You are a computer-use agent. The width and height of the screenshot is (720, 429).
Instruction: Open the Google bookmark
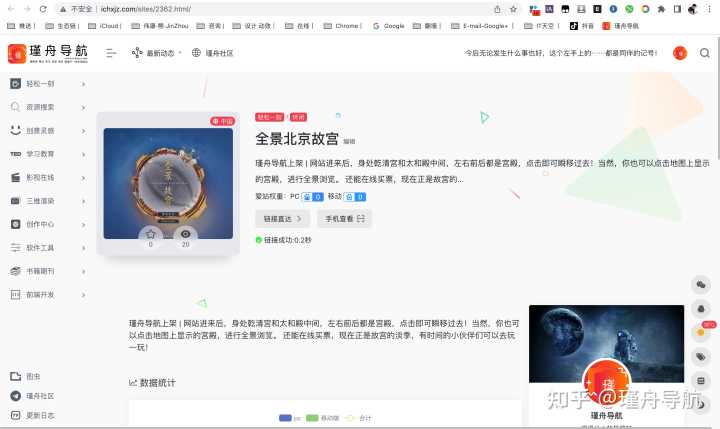coord(388,26)
